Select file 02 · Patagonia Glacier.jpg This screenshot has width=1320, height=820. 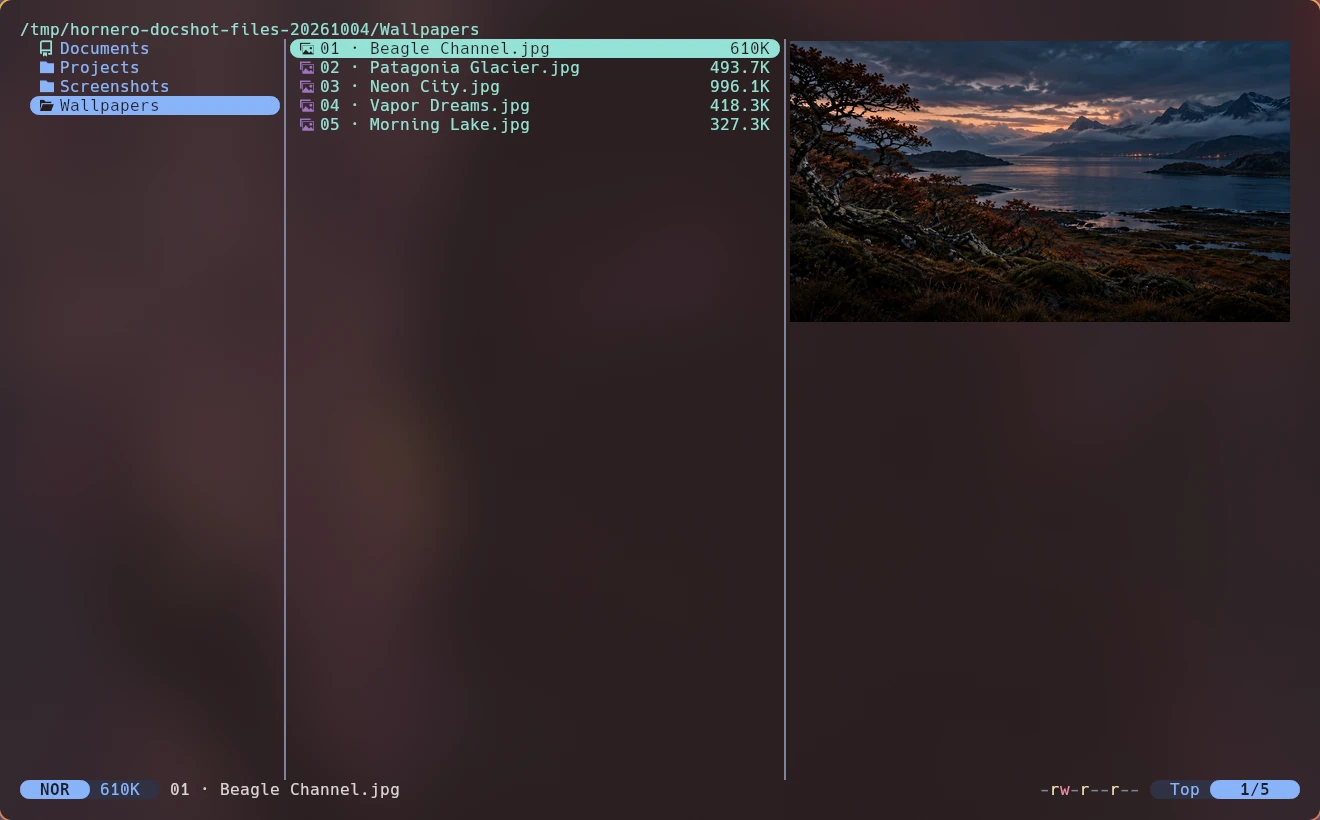tap(535, 67)
